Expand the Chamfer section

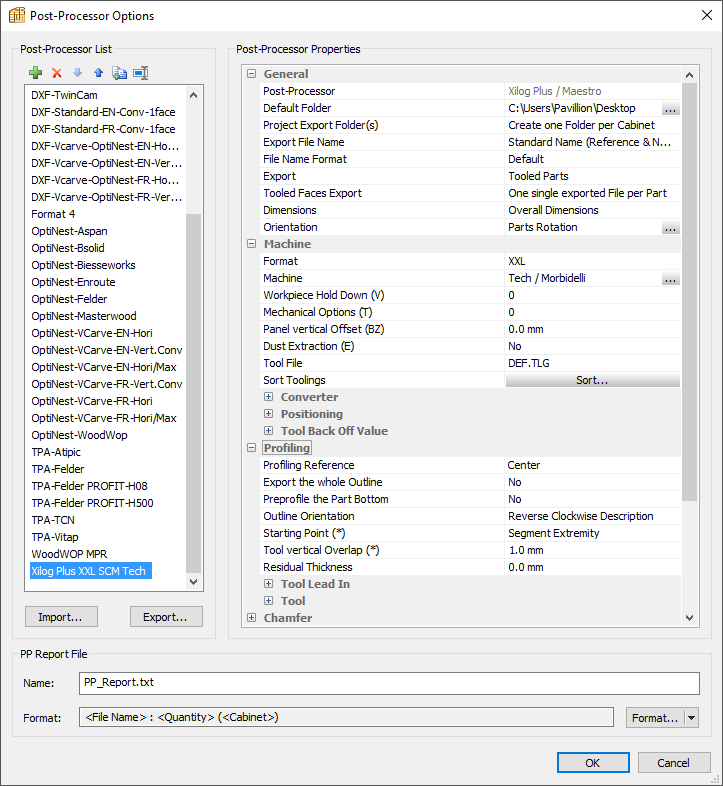[252, 618]
